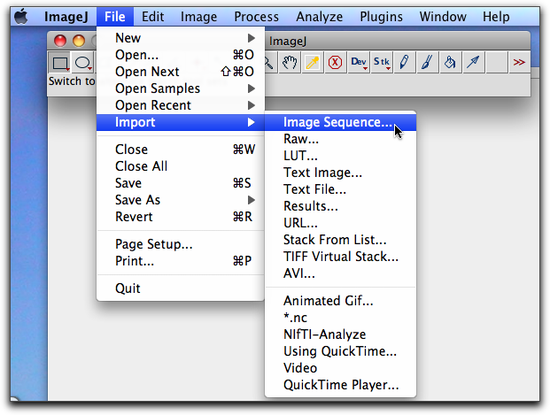Open the Process menu
The width and height of the screenshot is (550, 415).
click(256, 16)
